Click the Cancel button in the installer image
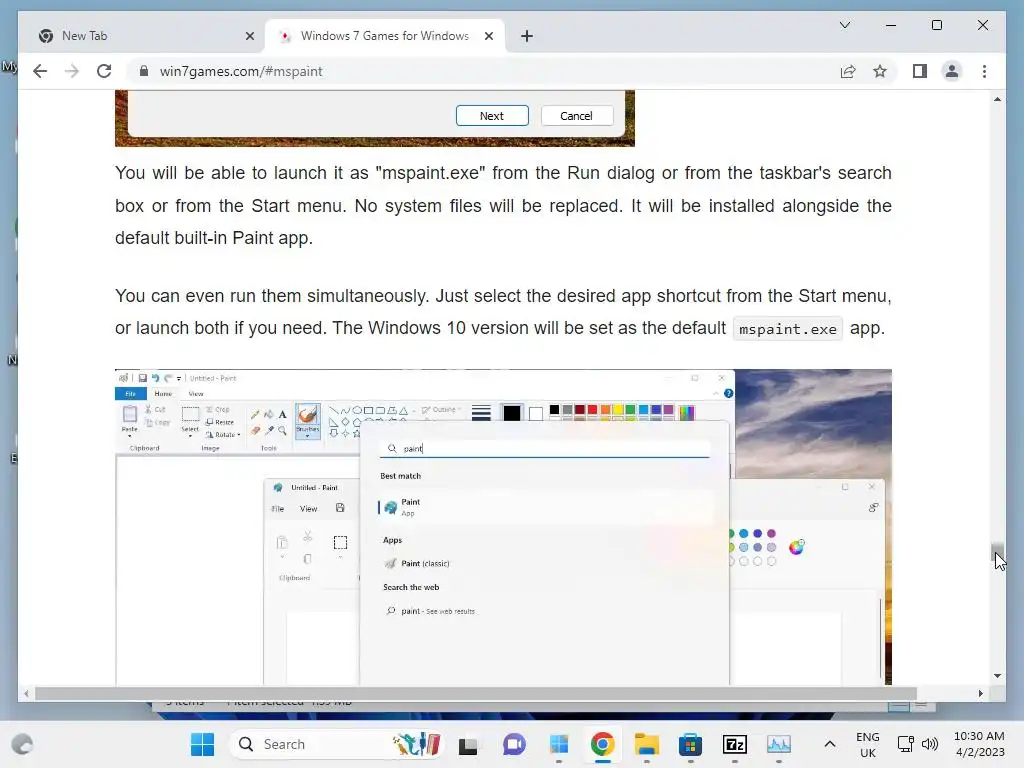The height and width of the screenshot is (768, 1024). point(577,116)
